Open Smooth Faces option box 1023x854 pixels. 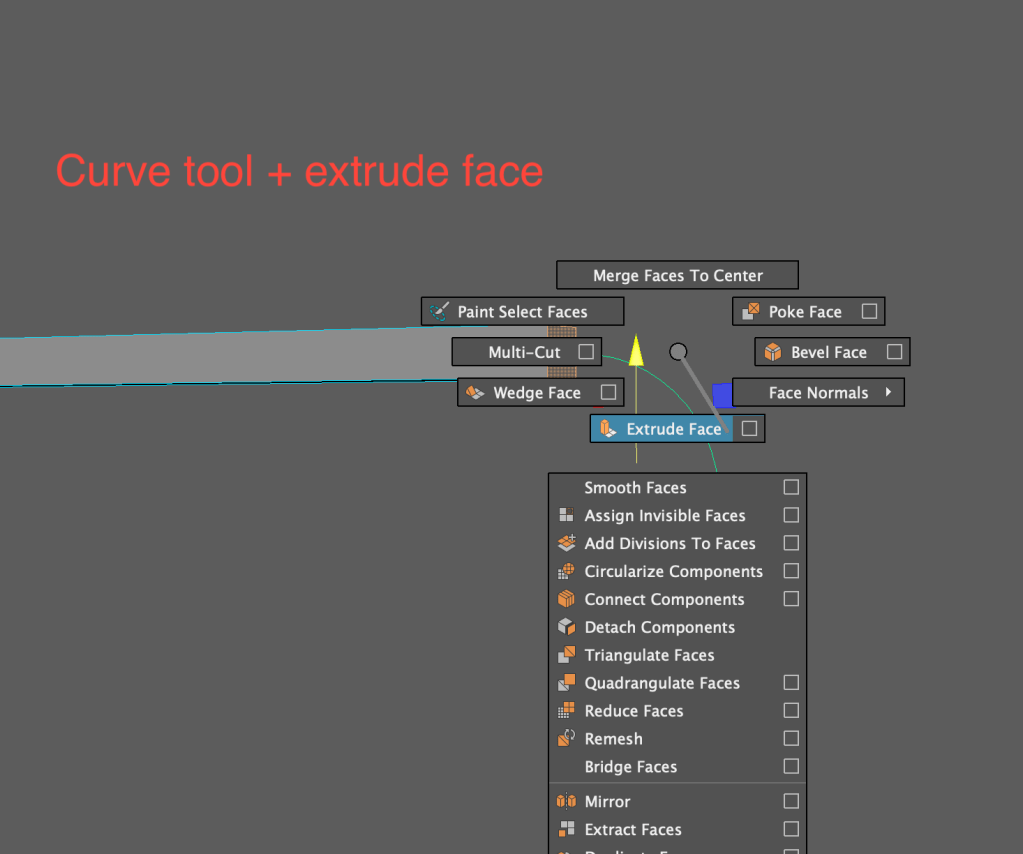click(x=791, y=488)
